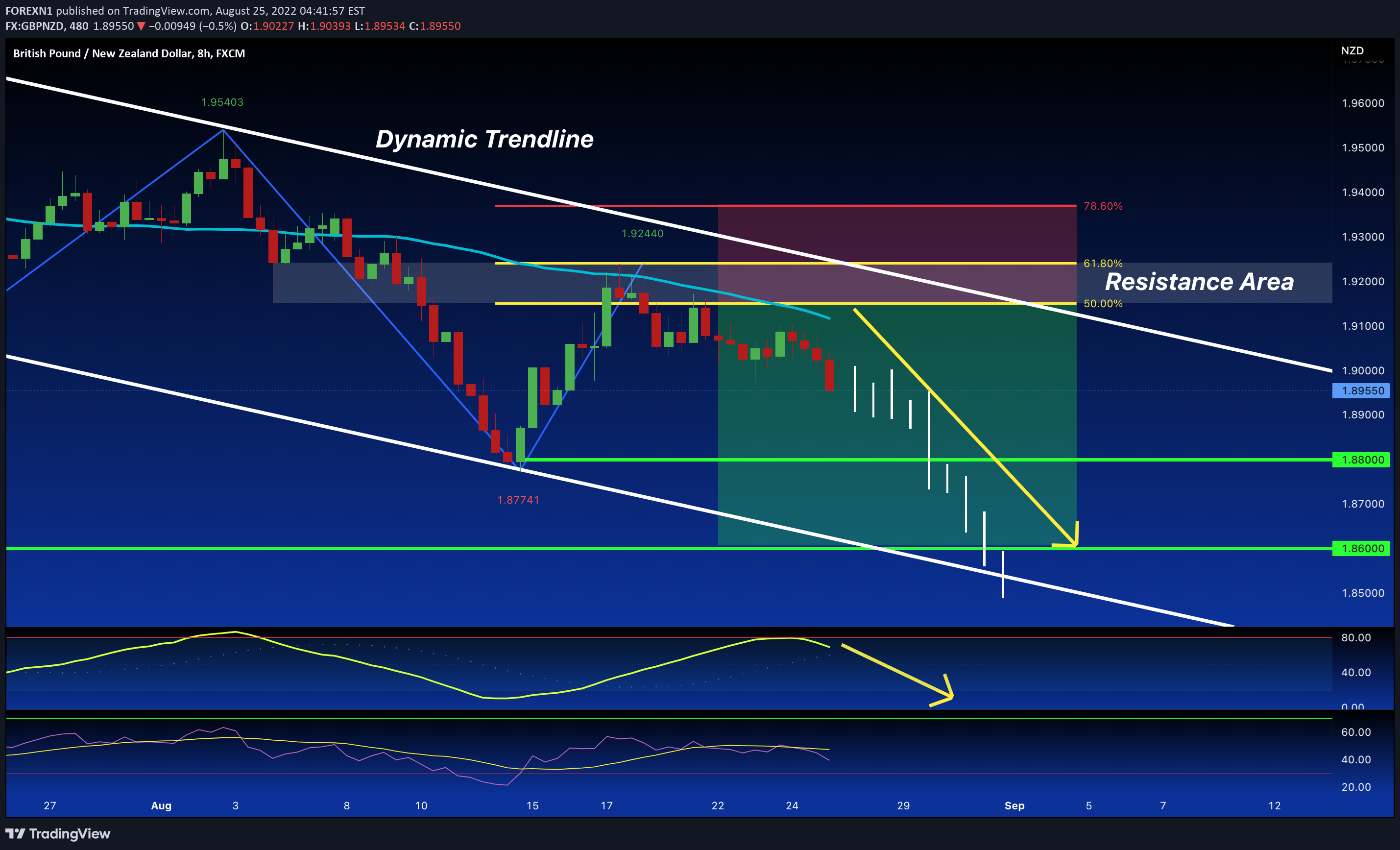Screen dimensions: 1400x850
Task: Click the 60.00 RSI scale label
Action: [1356, 732]
